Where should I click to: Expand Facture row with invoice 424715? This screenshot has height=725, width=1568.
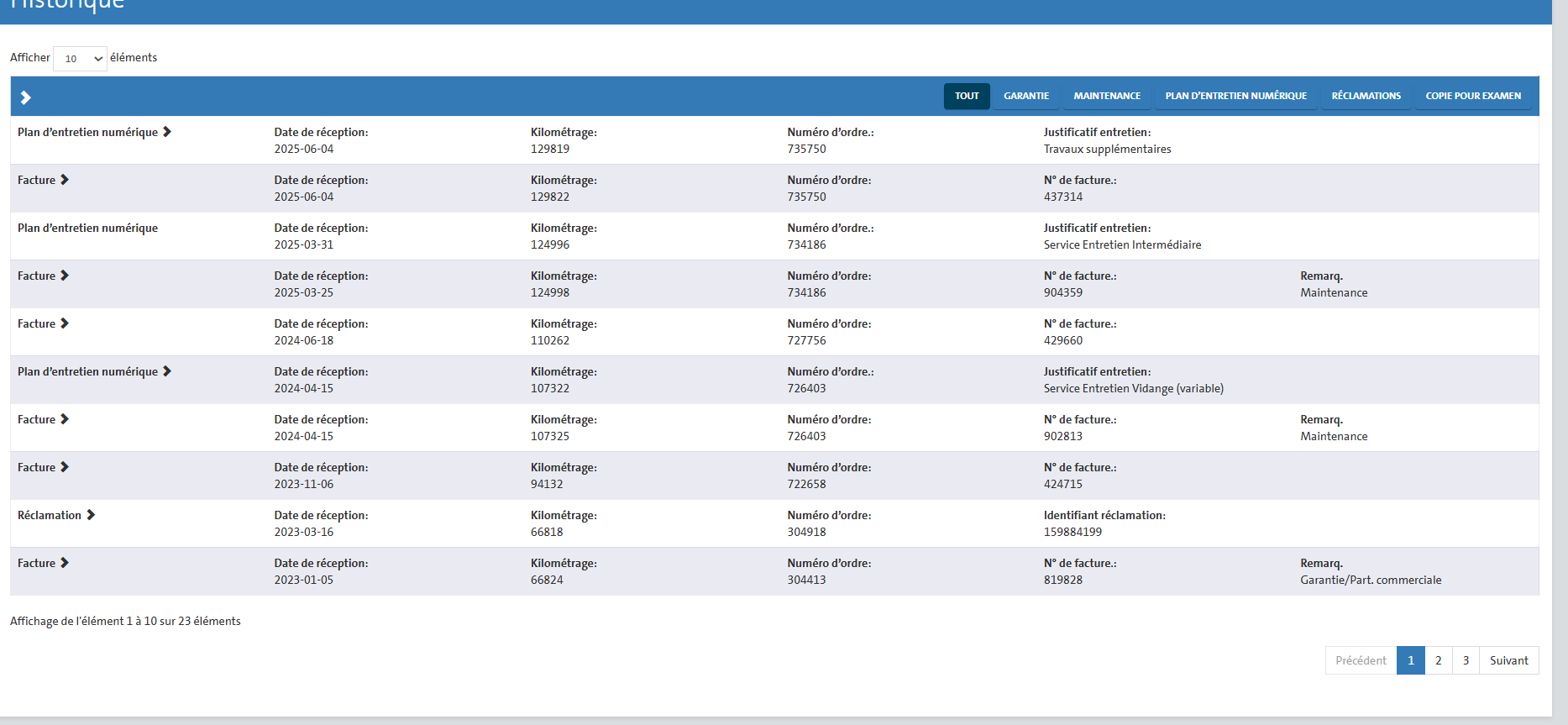click(65, 467)
